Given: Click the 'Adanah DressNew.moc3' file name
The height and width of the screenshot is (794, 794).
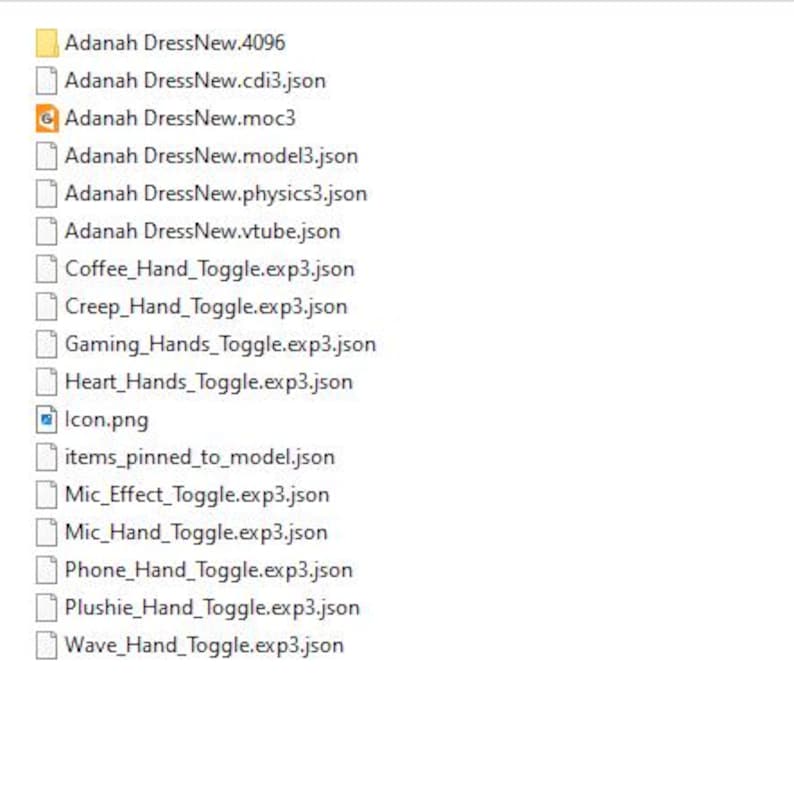Looking at the screenshot, I should (x=180, y=118).
